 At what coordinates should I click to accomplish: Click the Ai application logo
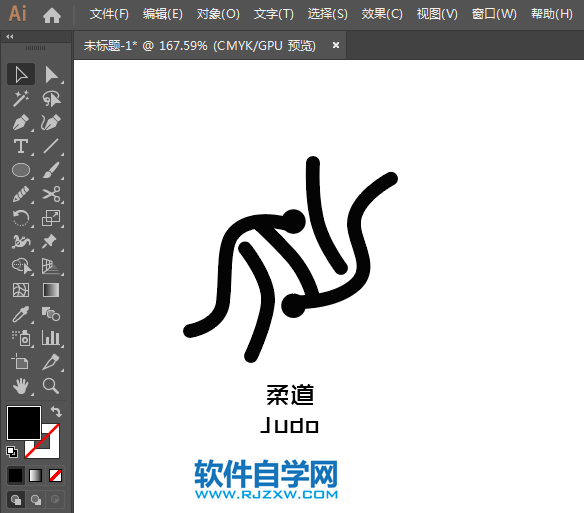18,14
